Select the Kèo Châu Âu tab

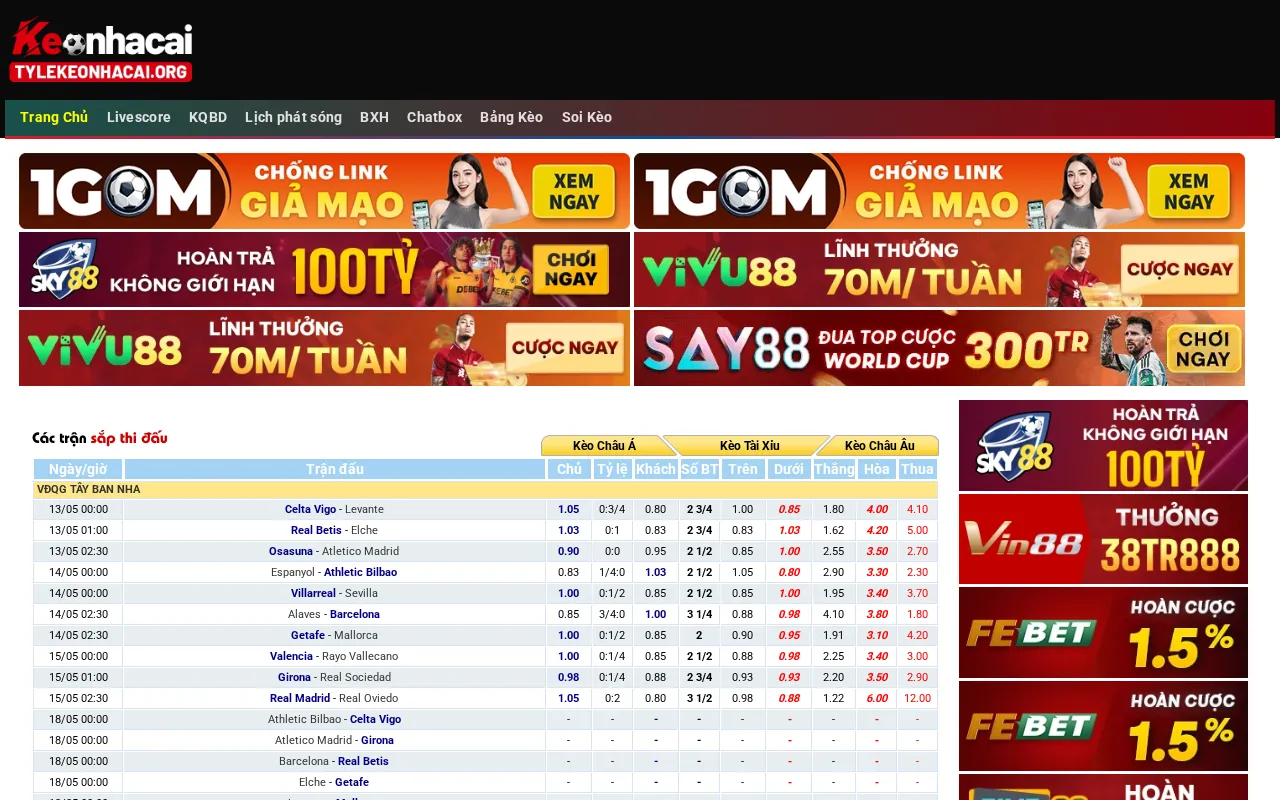tap(879, 446)
